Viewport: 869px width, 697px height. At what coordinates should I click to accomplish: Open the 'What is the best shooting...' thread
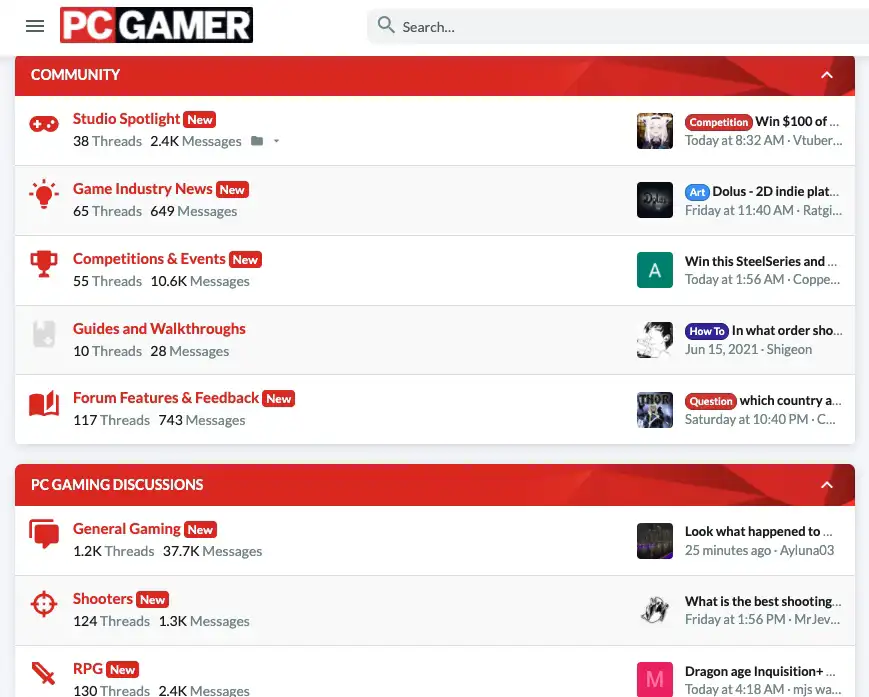[763, 601]
